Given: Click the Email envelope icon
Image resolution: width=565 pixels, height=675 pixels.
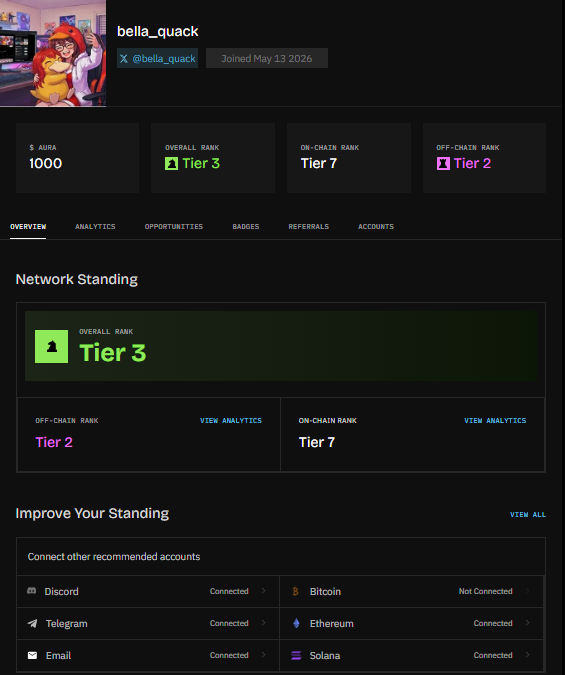Looking at the screenshot, I should (x=32, y=655).
